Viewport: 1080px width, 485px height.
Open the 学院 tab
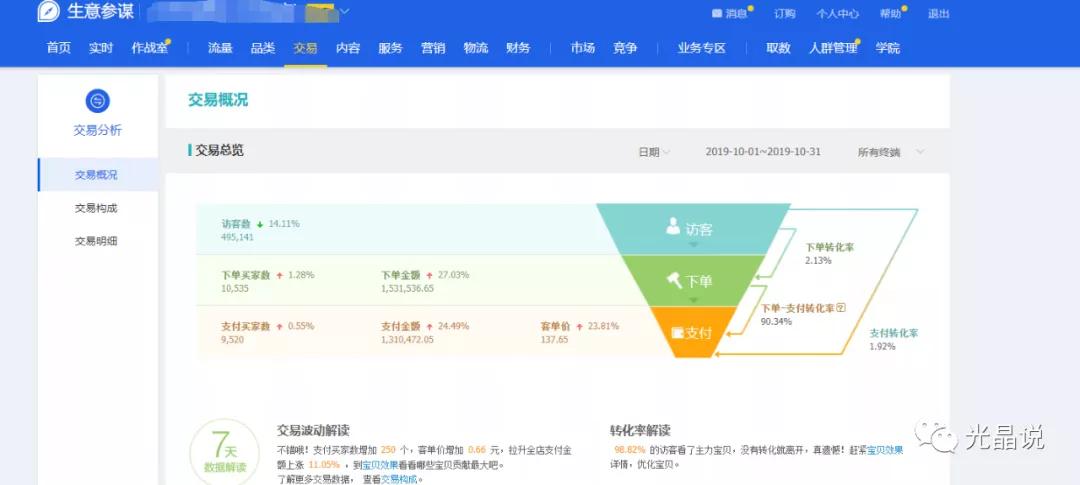(x=888, y=48)
